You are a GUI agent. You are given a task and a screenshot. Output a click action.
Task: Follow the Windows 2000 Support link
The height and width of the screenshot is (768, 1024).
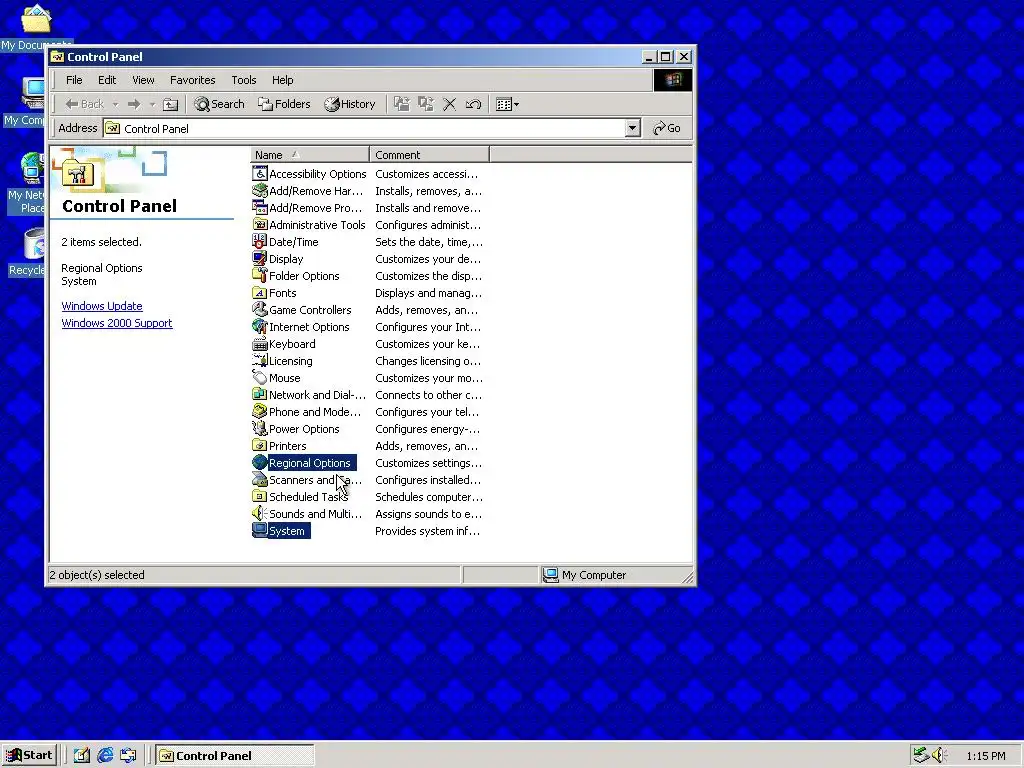coord(117,323)
